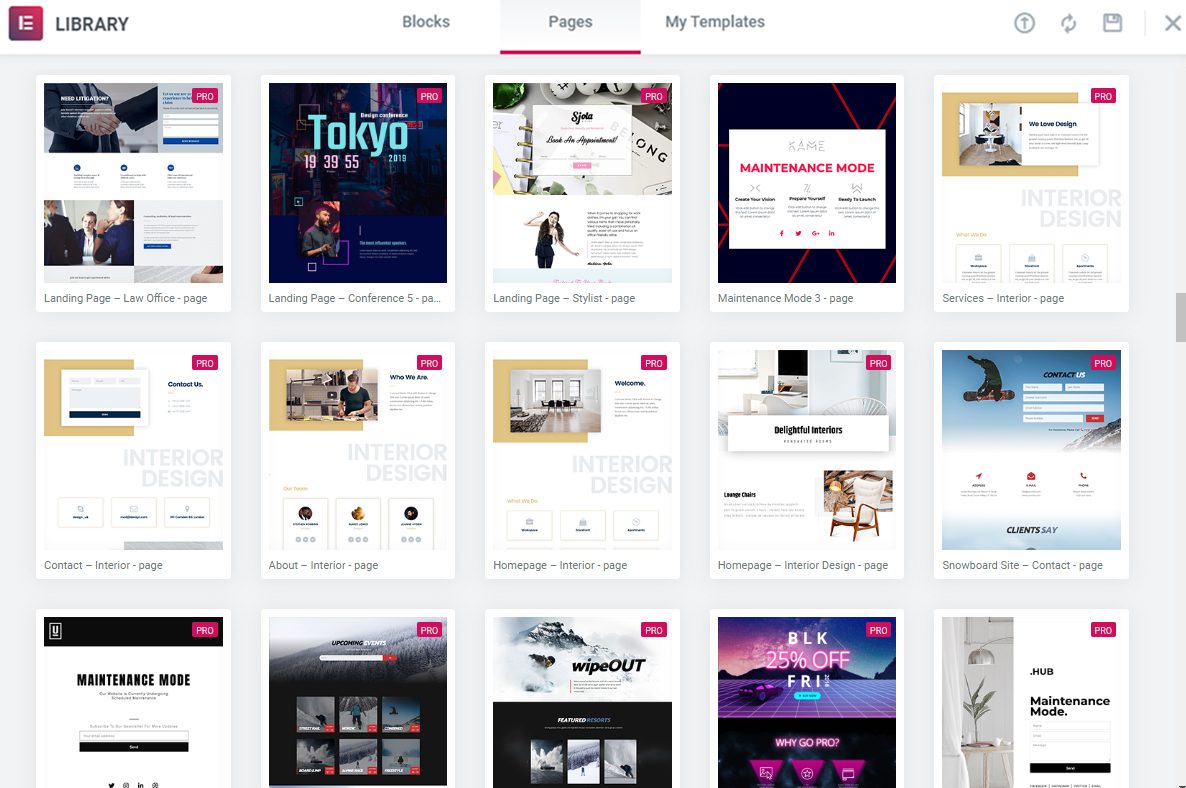Open the My Templates tab
1186x788 pixels.
(x=715, y=22)
